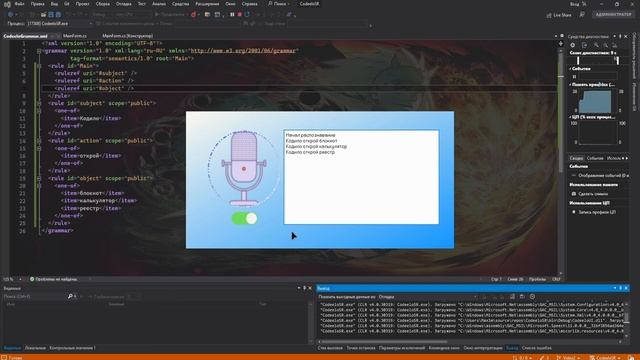Image resolution: width=640 pixels, height=360 pixels.
Task: Open the Окно menu
Action: pyautogui.click(x=230, y=4)
